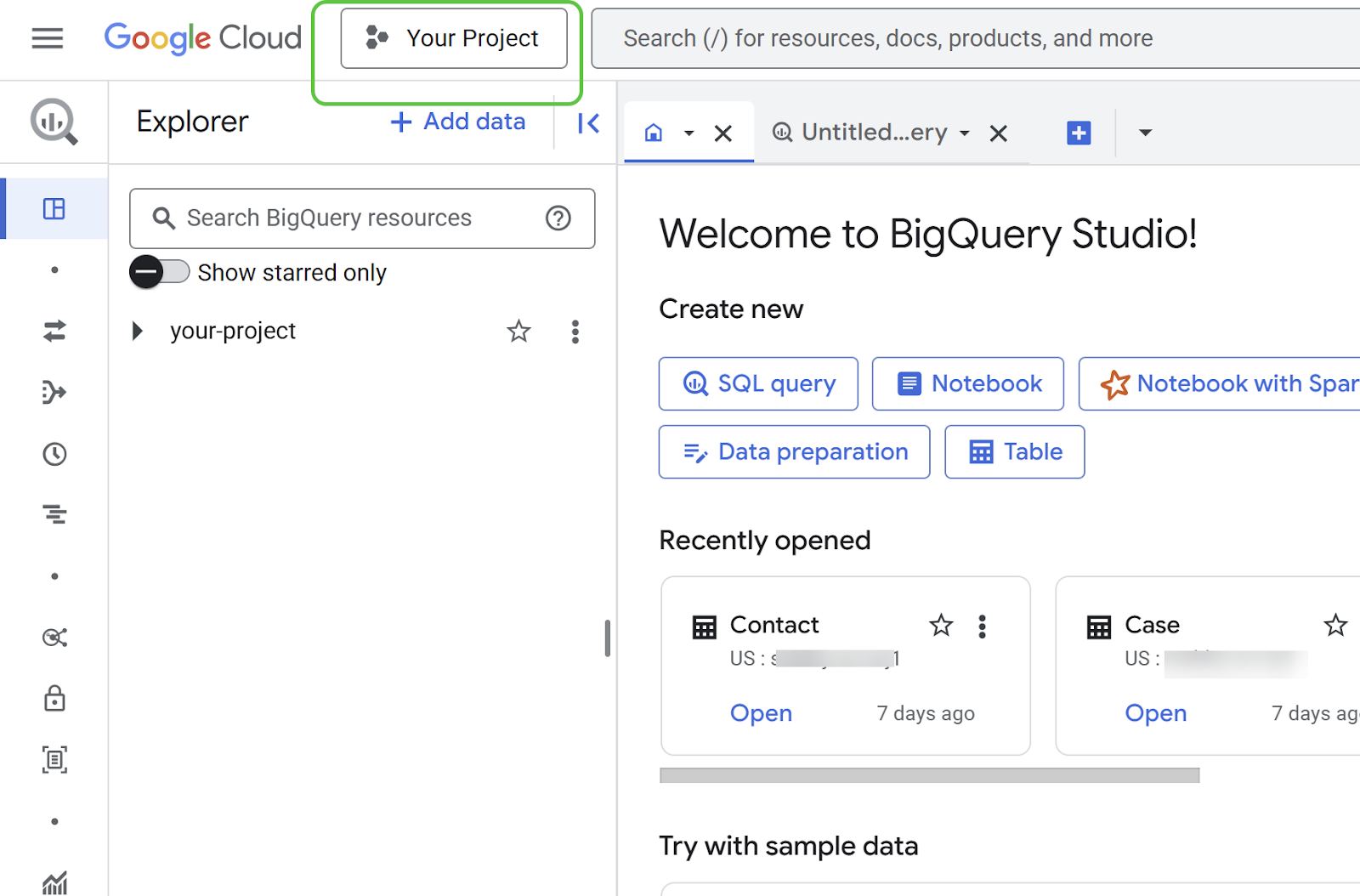Open the chart icon at the sidebar bottom
1360x896 pixels.
pos(54,884)
